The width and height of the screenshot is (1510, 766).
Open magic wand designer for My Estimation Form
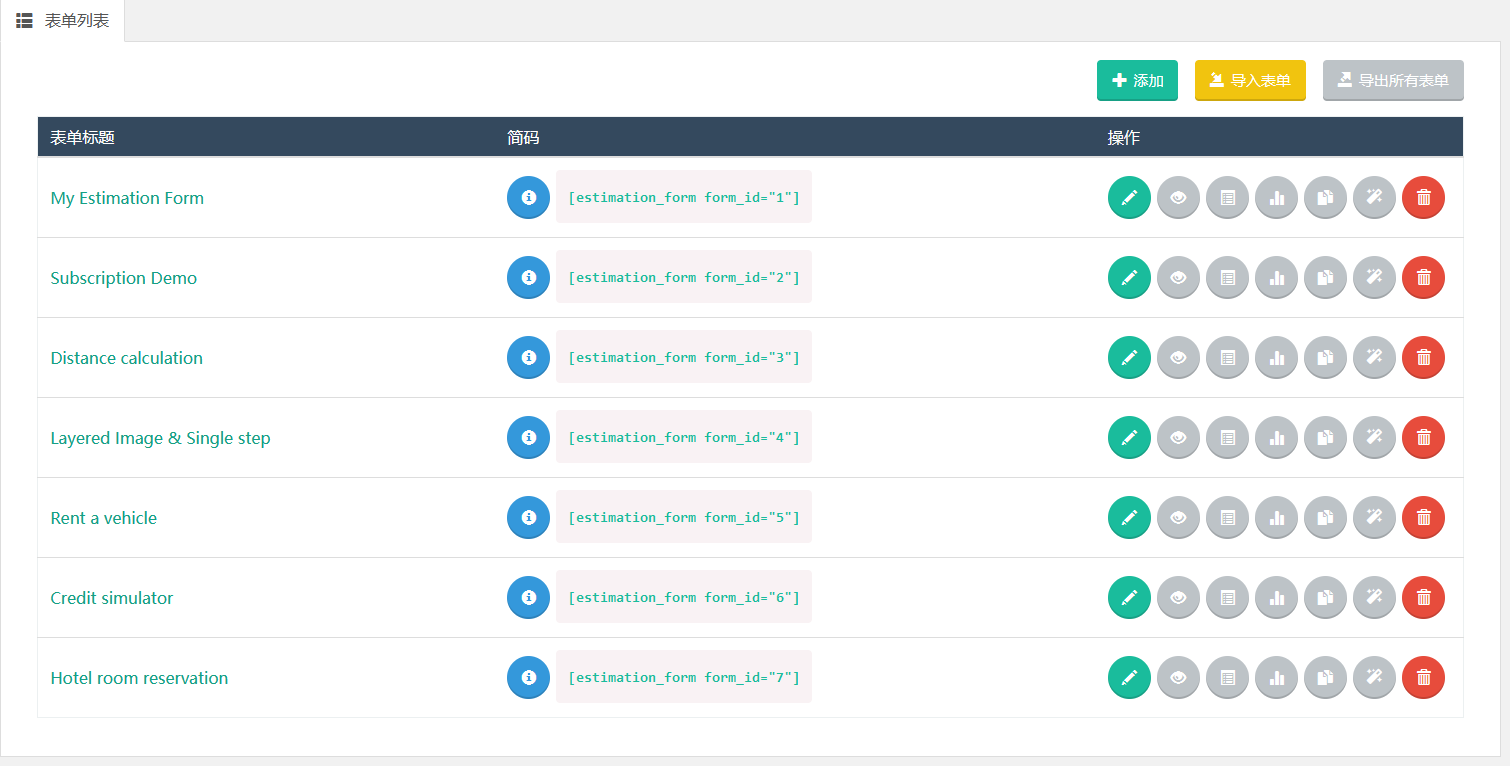click(x=1375, y=197)
